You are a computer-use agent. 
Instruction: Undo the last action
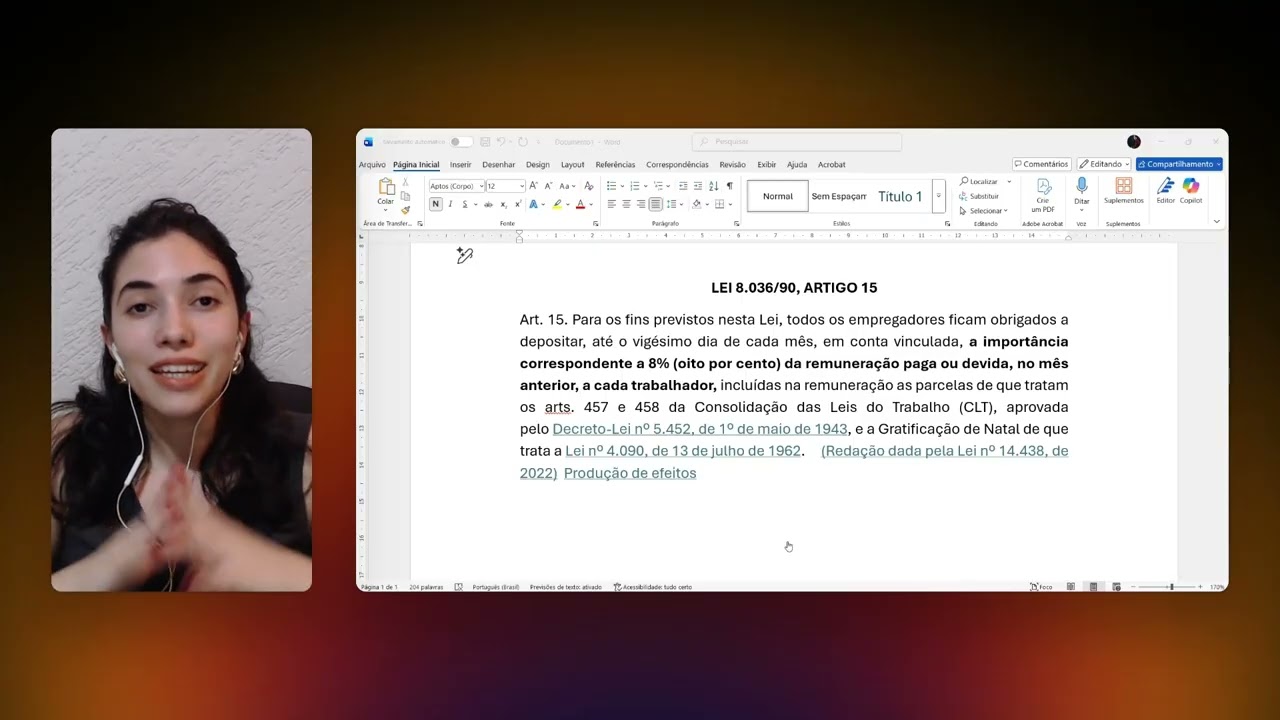pyautogui.click(x=500, y=142)
